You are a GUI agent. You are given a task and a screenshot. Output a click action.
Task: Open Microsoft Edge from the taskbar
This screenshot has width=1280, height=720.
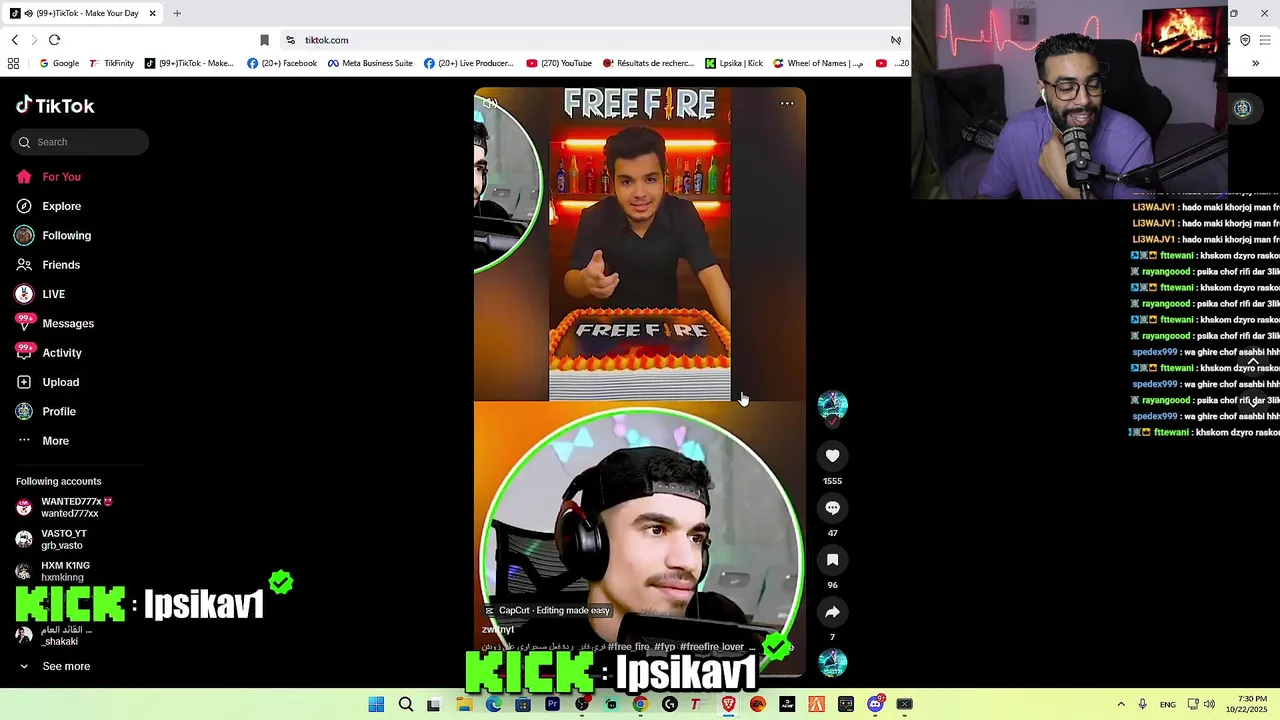tap(494, 704)
